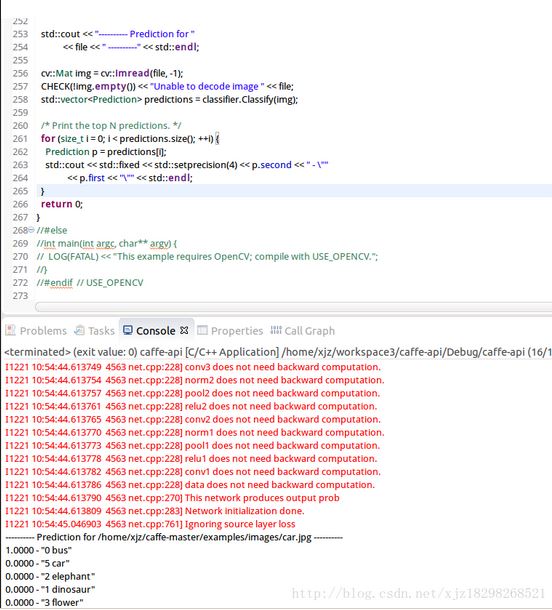Click the Problems tab icon
The width and height of the screenshot is (552, 610).
(x=11, y=330)
